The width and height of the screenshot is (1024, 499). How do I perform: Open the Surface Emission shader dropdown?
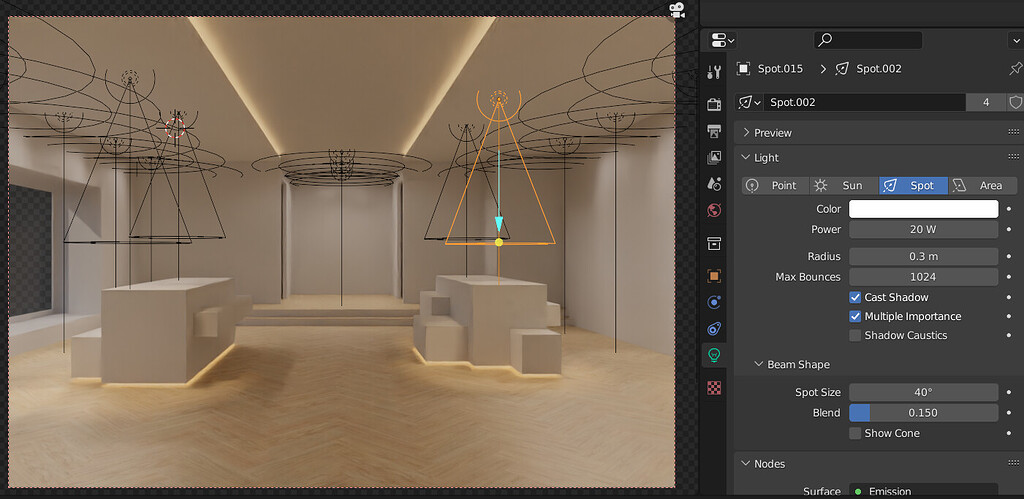[923, 491]
